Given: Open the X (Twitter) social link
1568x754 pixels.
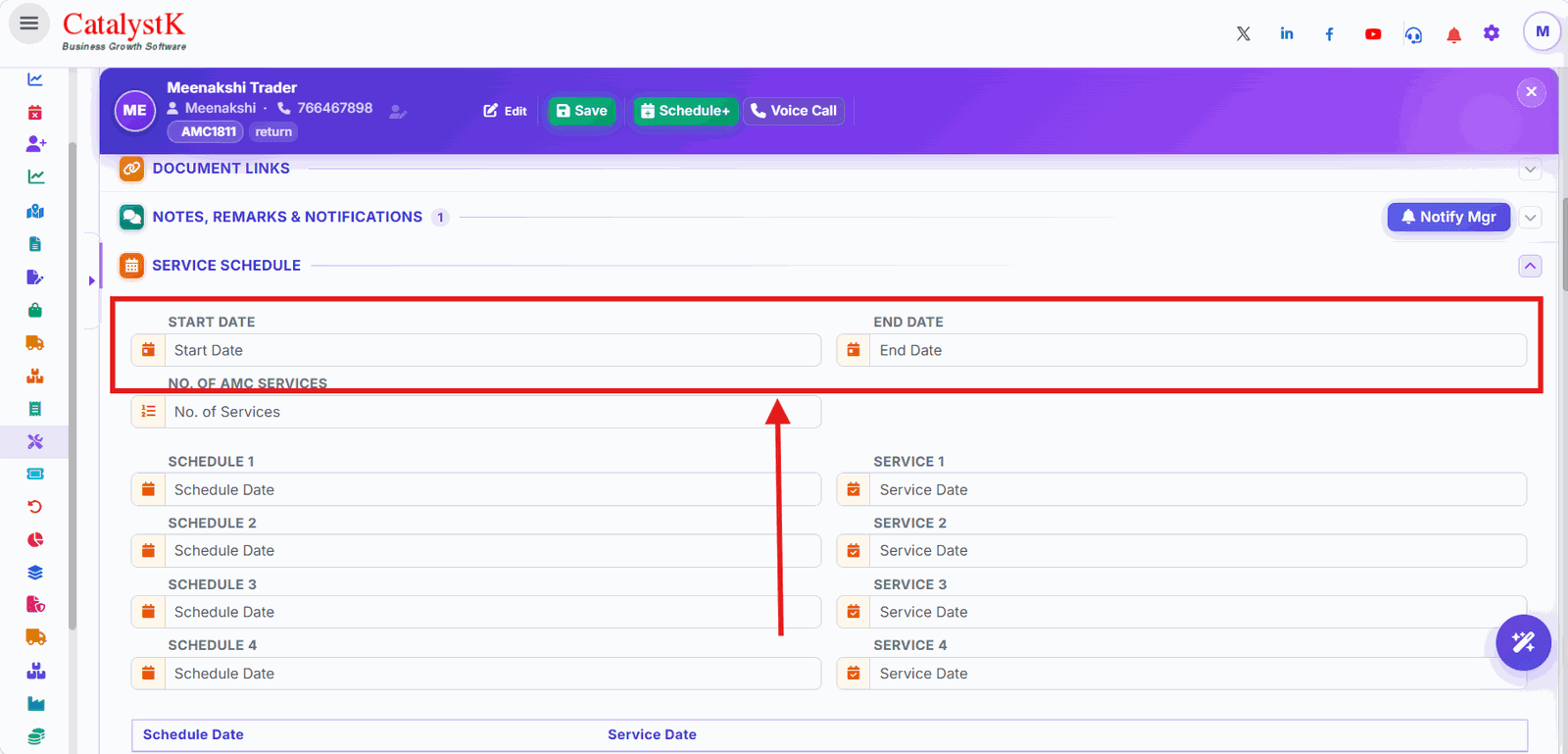Looking at the screenshot, I should click(1244, 33).
